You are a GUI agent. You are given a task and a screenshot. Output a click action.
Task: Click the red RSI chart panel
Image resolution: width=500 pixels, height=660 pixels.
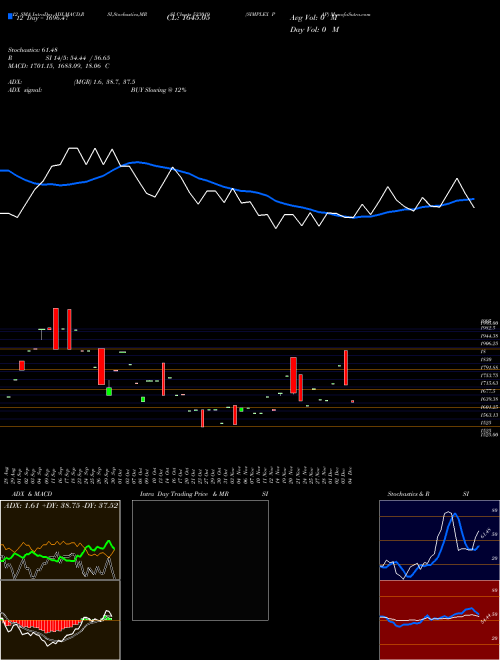pos(439,620)
